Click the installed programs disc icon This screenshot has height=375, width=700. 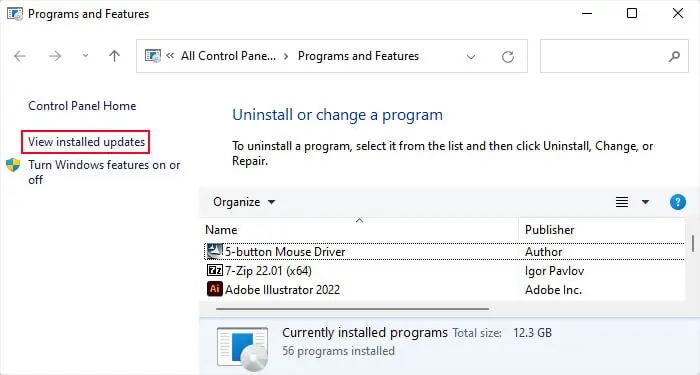tap(242, 349)
